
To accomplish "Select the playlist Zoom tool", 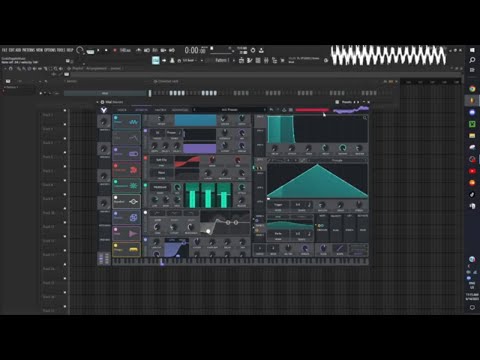I will pyautogui.click(x=55, y=68).
